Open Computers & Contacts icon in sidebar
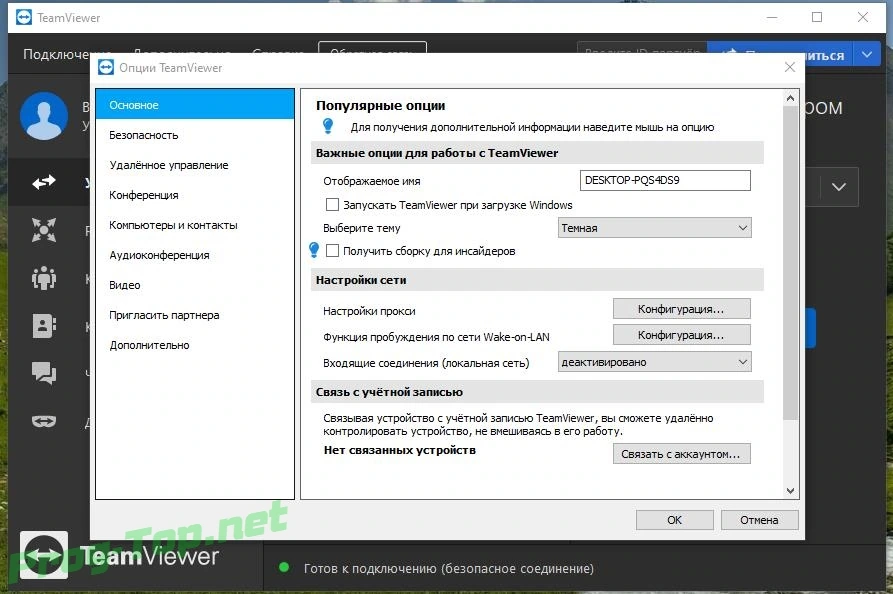This screenshot has width=893, height=594. click(x=44, y=326)
